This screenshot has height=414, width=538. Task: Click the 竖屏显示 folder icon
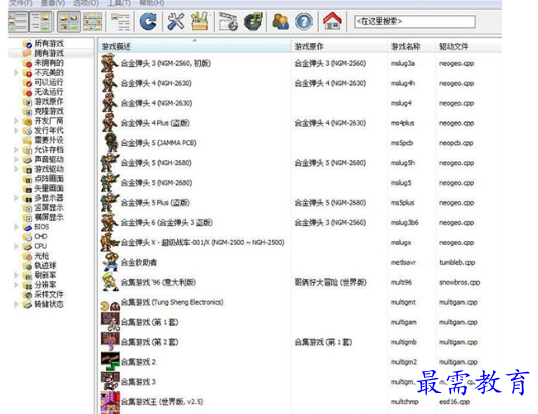pos(27,208)
